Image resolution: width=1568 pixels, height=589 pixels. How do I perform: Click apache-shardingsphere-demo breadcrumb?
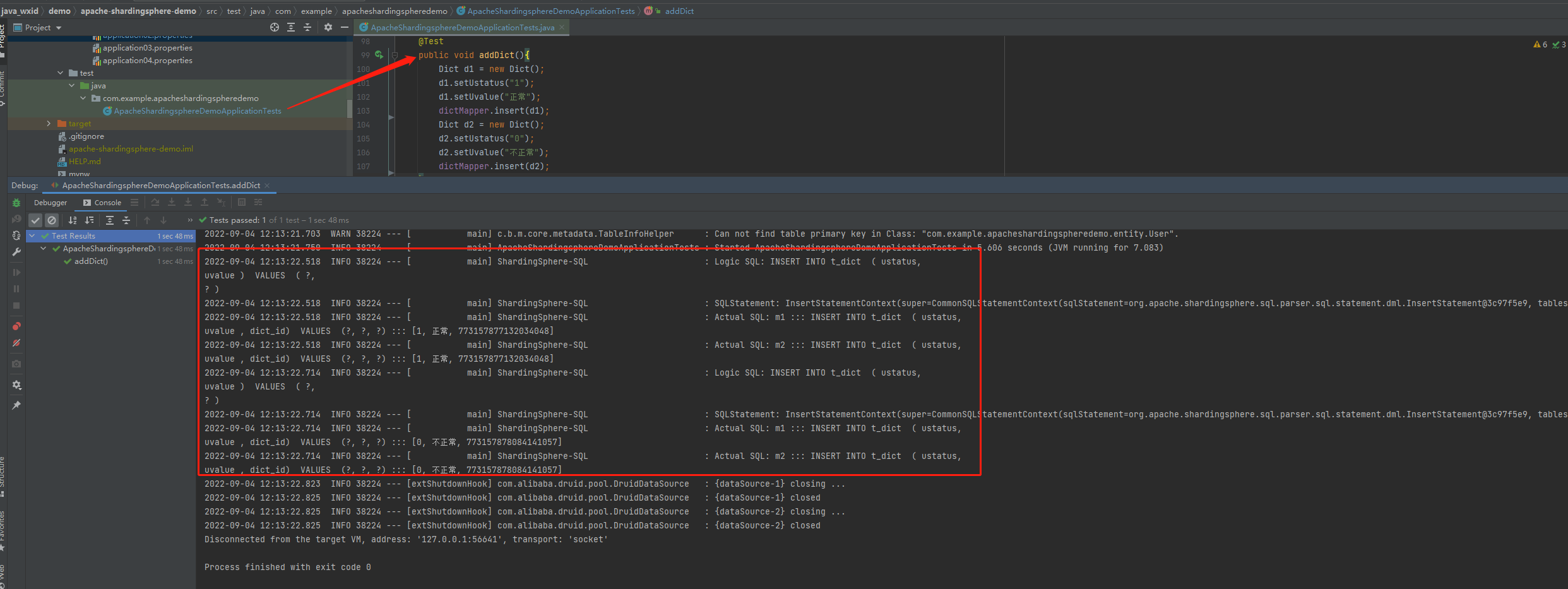click(x=138, y=11)
